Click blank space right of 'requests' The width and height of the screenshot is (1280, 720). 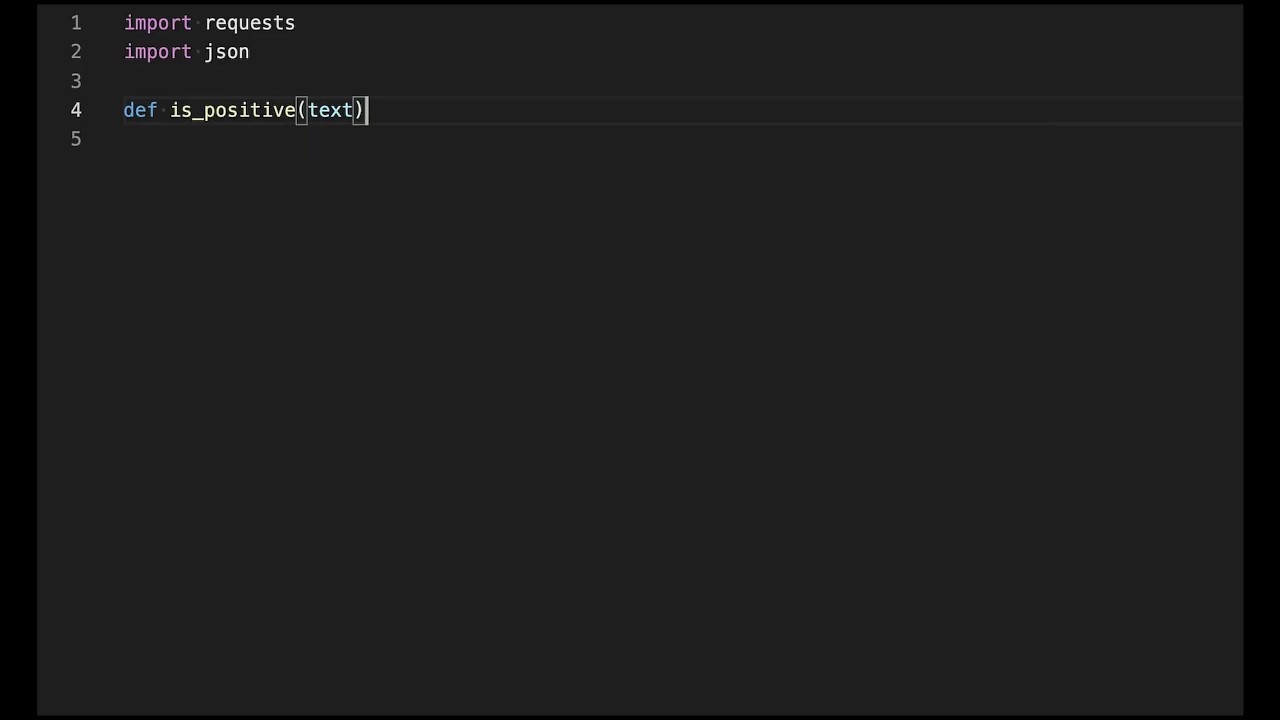point(768,23)
